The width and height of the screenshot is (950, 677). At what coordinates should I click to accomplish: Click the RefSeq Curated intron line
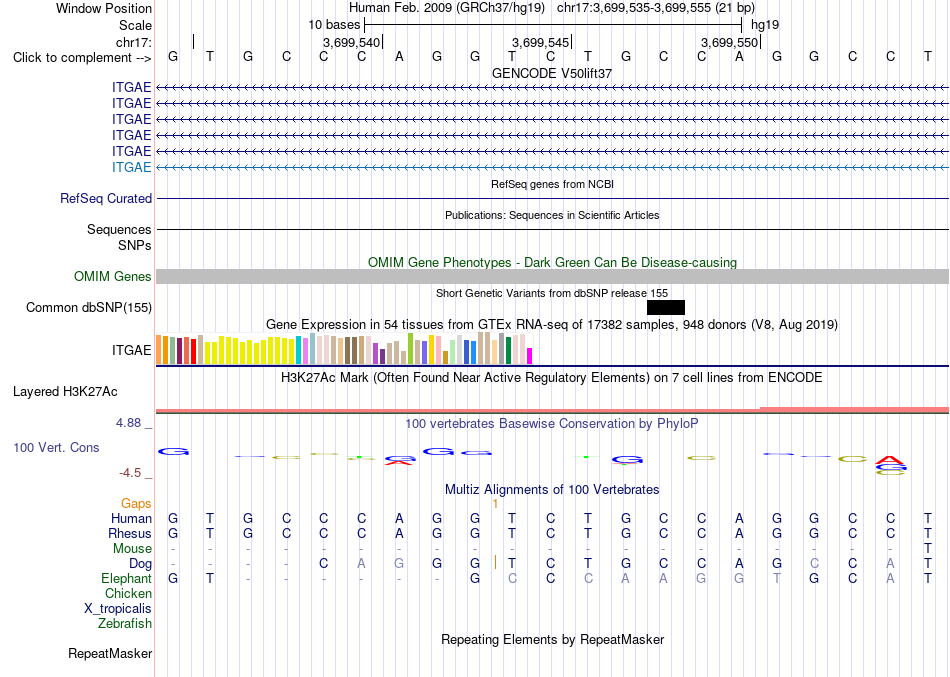pos(552,198)
